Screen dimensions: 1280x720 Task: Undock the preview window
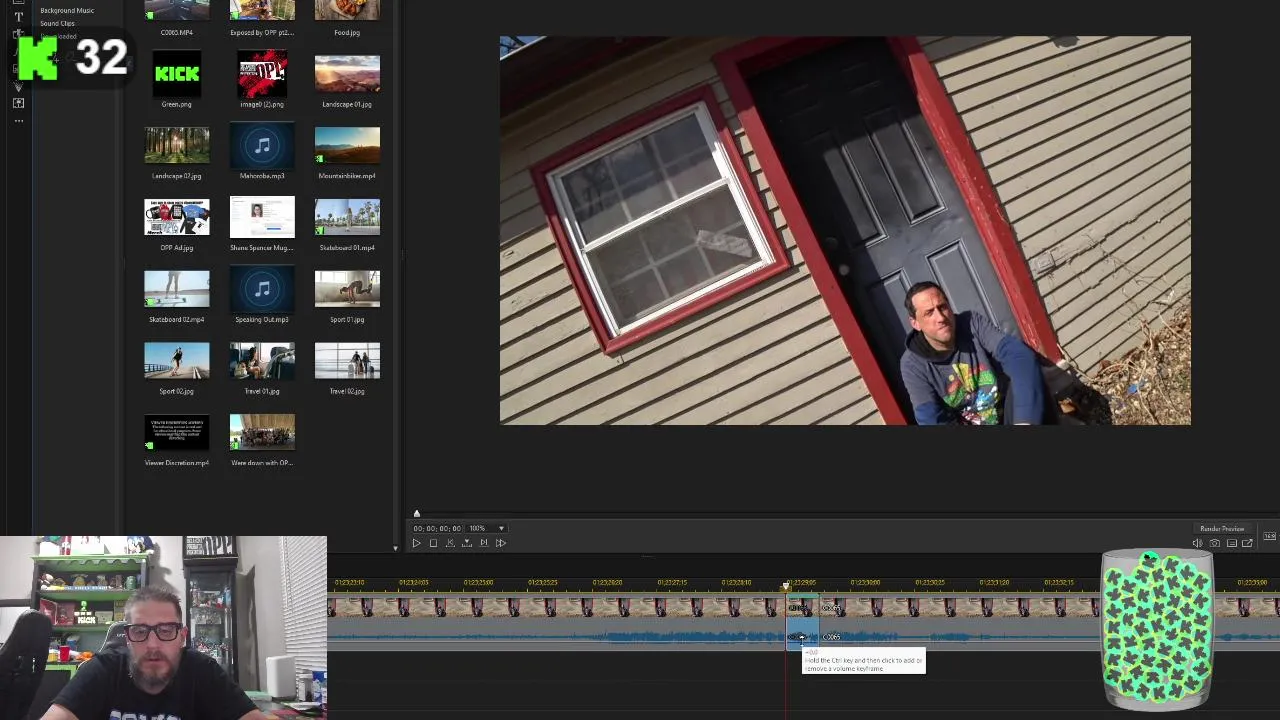1247,543
